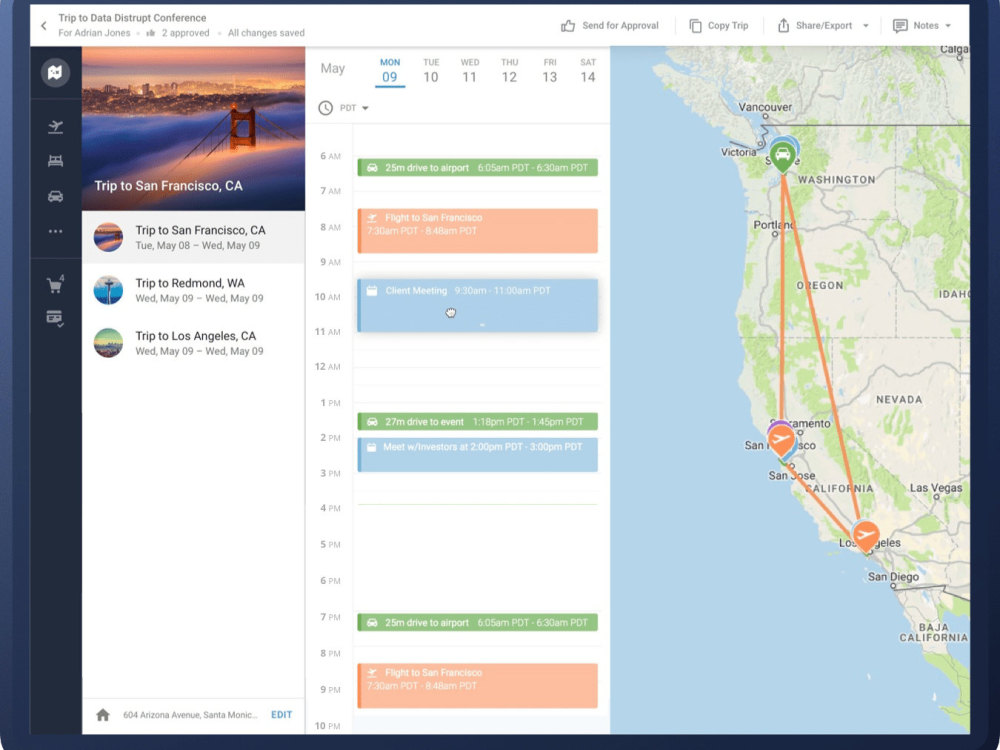Click the orange airplane pin at Los Angeles

(865, 535)
